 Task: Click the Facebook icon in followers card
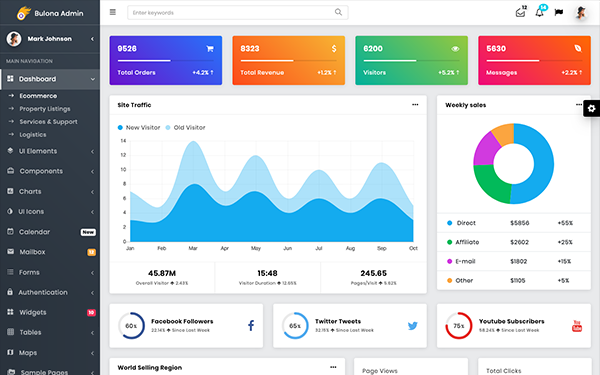[x=251, y=326]
